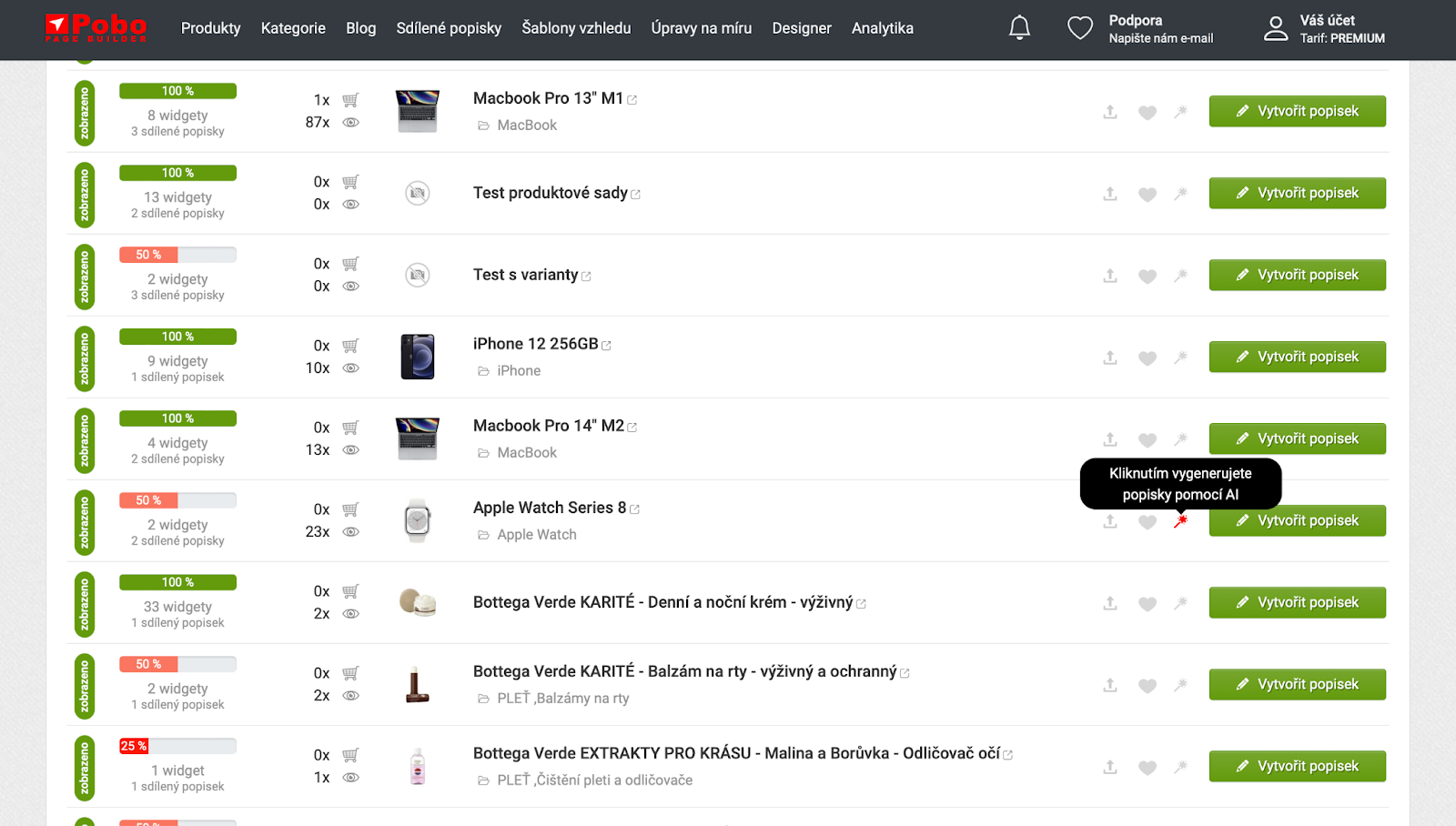This screenshot has width=1456, height=826.
Task: Click Vytvořit popisek for Test s varianty
Action: click(x=1298, y=275)
